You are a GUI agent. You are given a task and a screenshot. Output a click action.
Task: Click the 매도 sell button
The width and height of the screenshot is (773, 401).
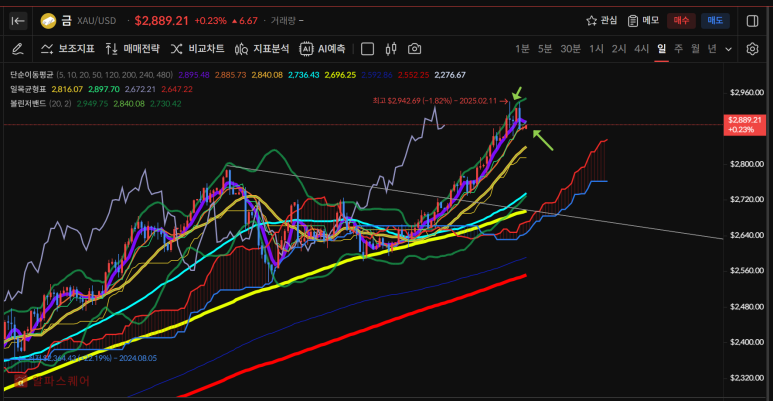pyautogui.click(x=715, y=21)
